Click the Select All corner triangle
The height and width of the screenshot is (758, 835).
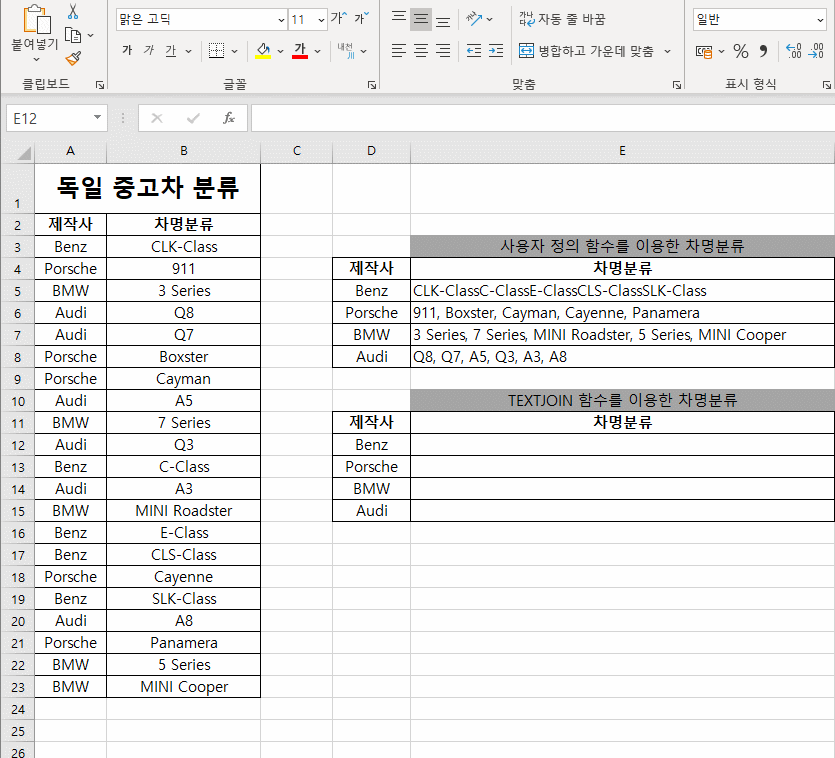[24, 154]
